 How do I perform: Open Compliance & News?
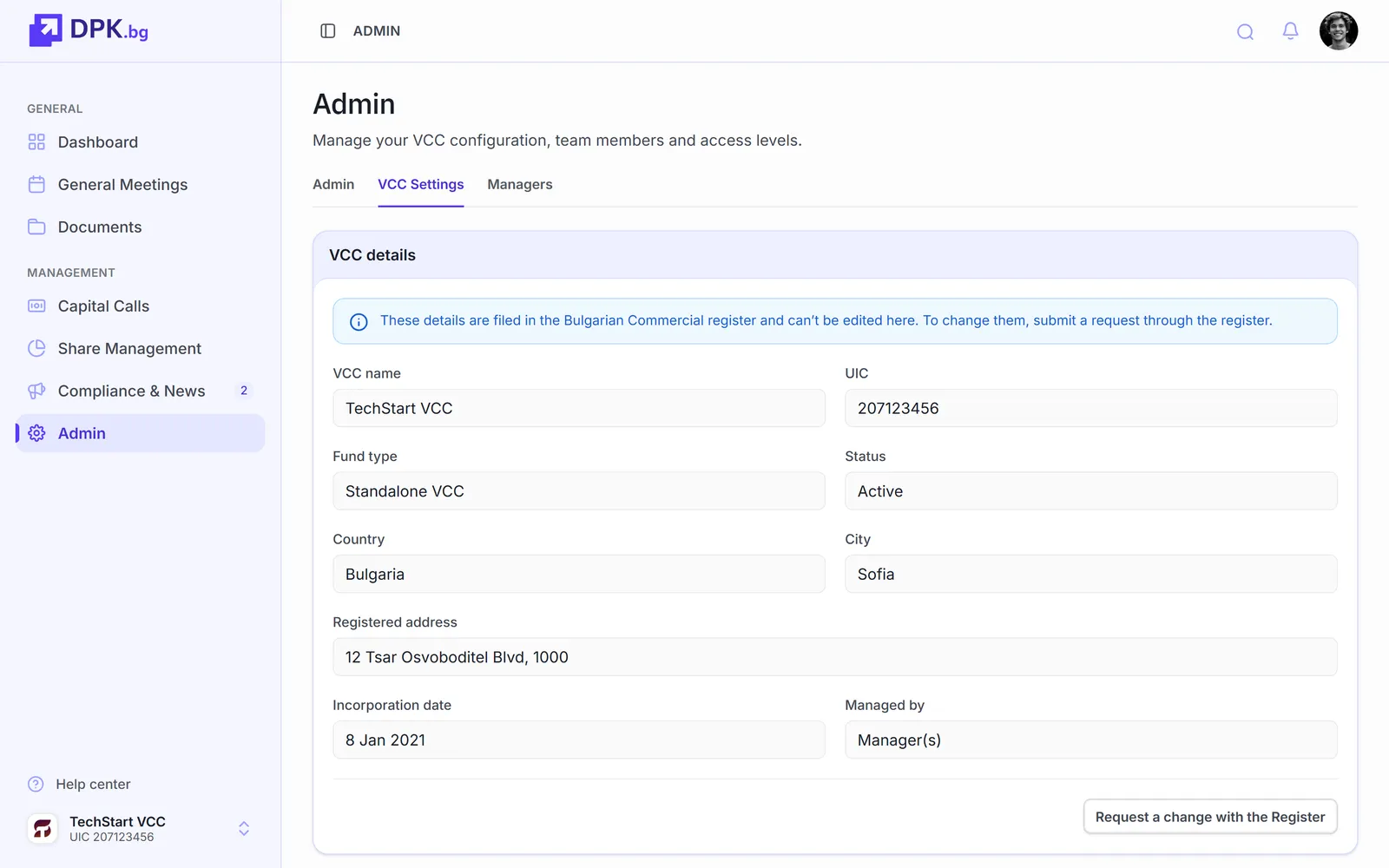pyautogui.click(x=140, y=391)
